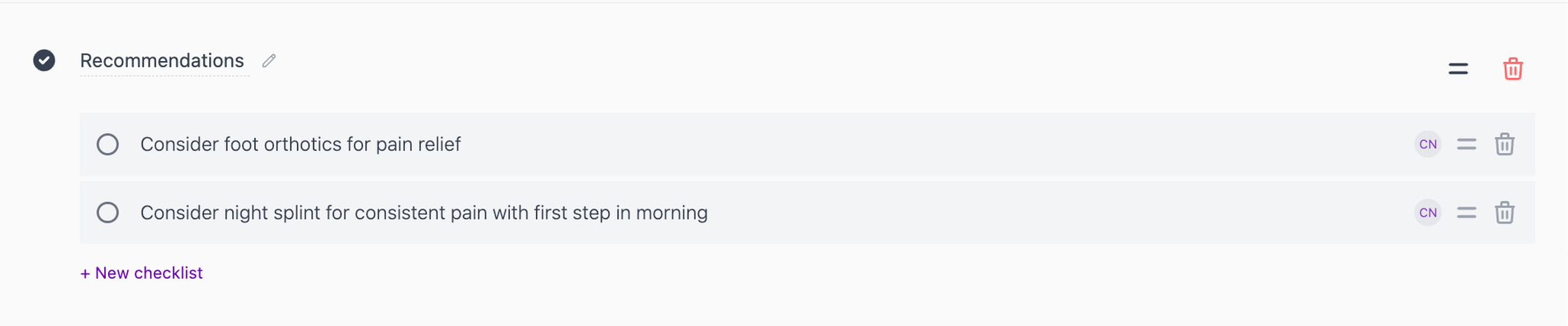Uncheck the Recommendations checklist completed circle
1568x326 pixels.
coord(44,60)
